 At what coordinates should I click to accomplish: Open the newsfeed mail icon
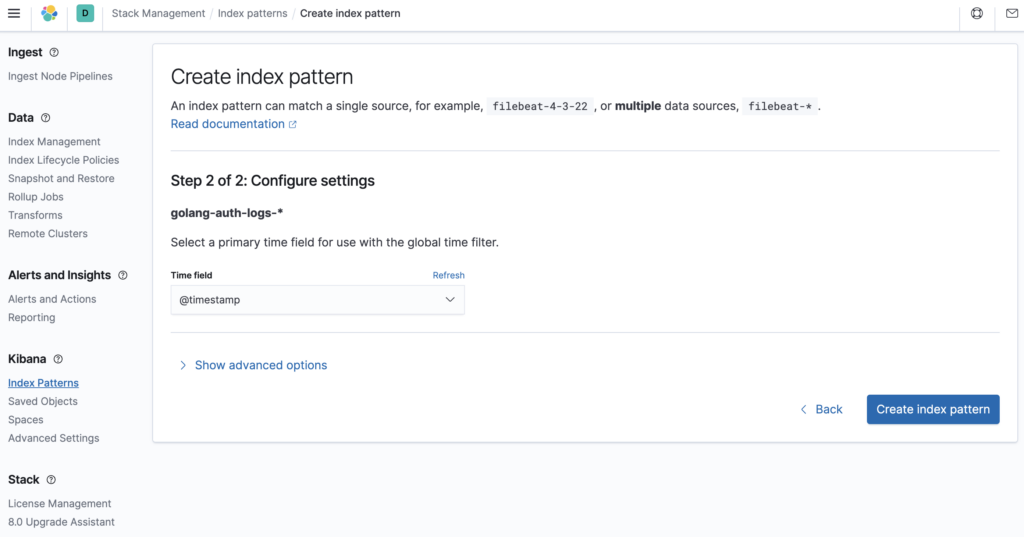[1012, 13]
